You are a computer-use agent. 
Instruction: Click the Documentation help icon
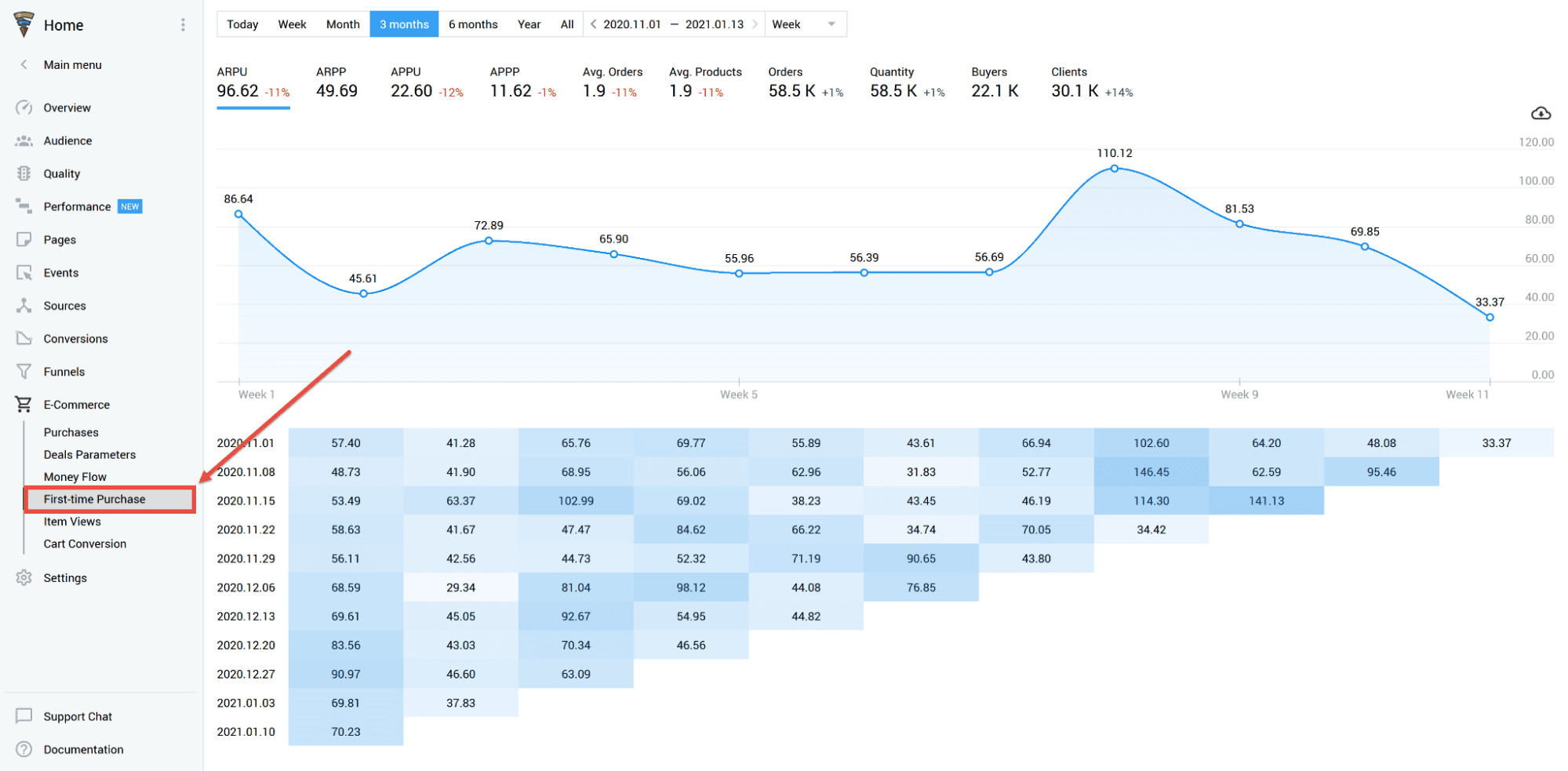[x=24, y=749]
